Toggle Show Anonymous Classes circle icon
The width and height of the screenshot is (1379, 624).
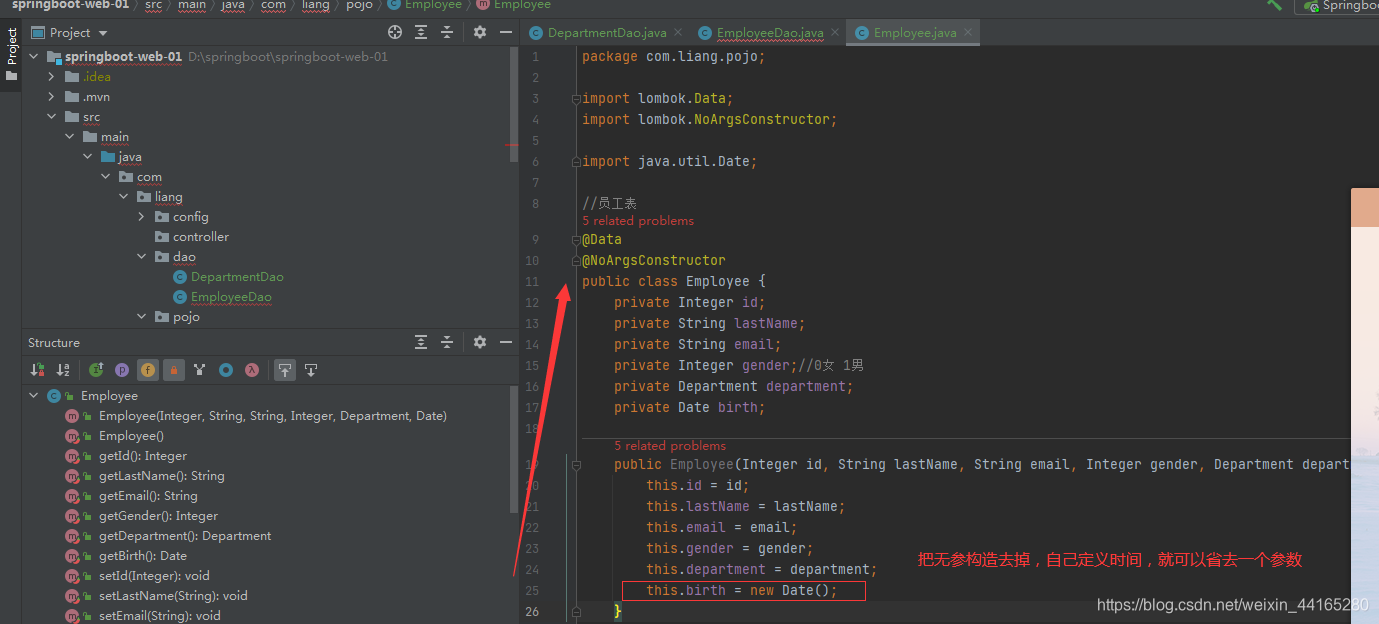tap(226, 370)
